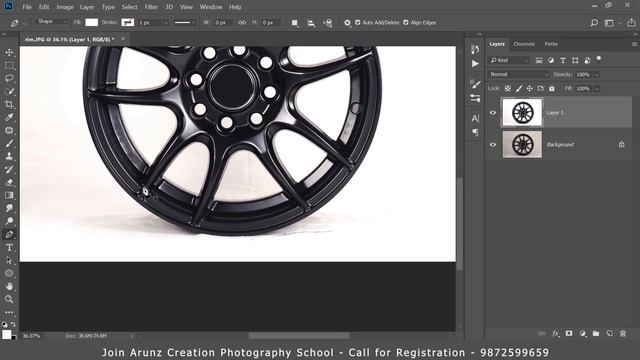Select the Gradient tool
Image resolution: width=640 pixels, height=360 pixels.
(x=9, y=195)
